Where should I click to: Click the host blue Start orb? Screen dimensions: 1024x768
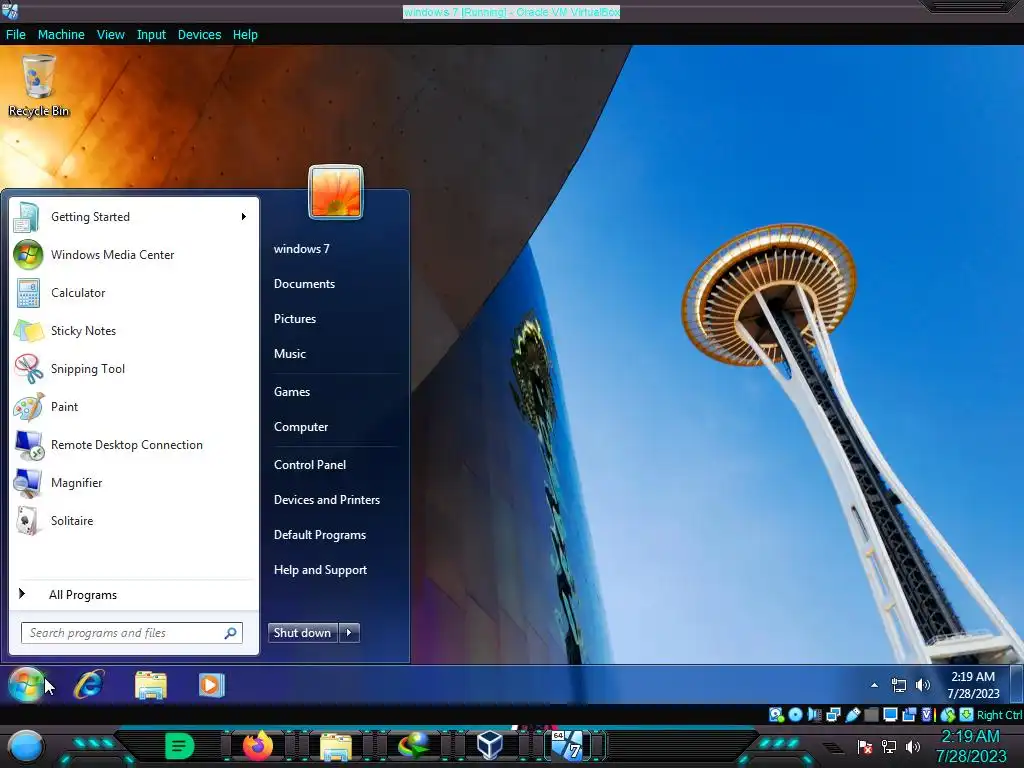[x=25, y=747]
